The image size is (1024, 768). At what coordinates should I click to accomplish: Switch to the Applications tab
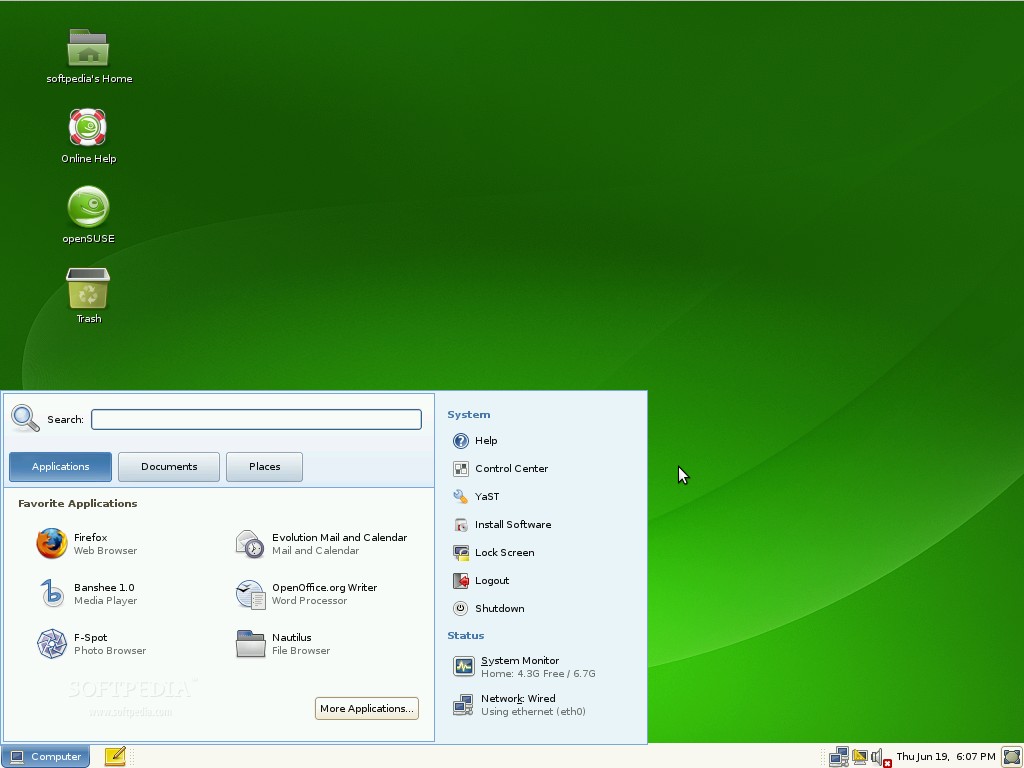tap(60, 467)
